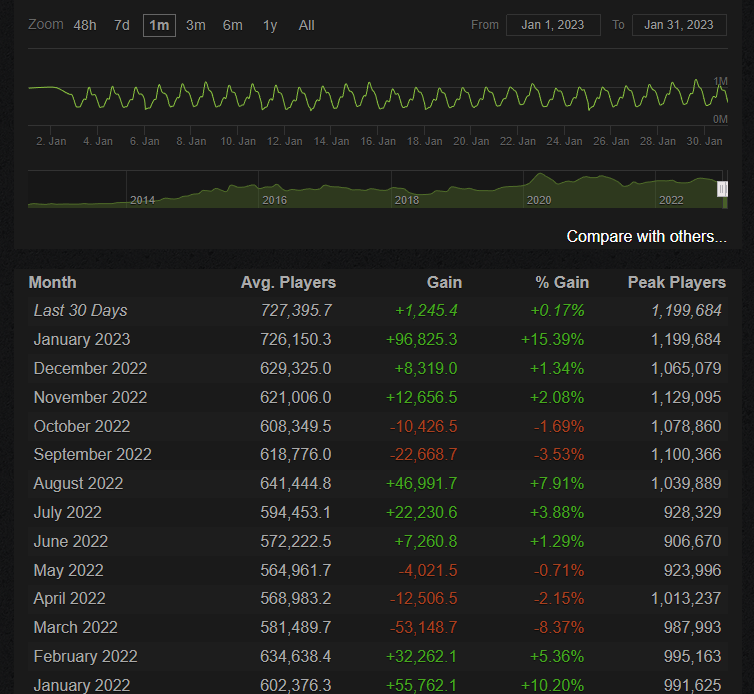The width and height of the screenshot is (754, 694).
Task: Edit the To date field
Action: [679, 25]
